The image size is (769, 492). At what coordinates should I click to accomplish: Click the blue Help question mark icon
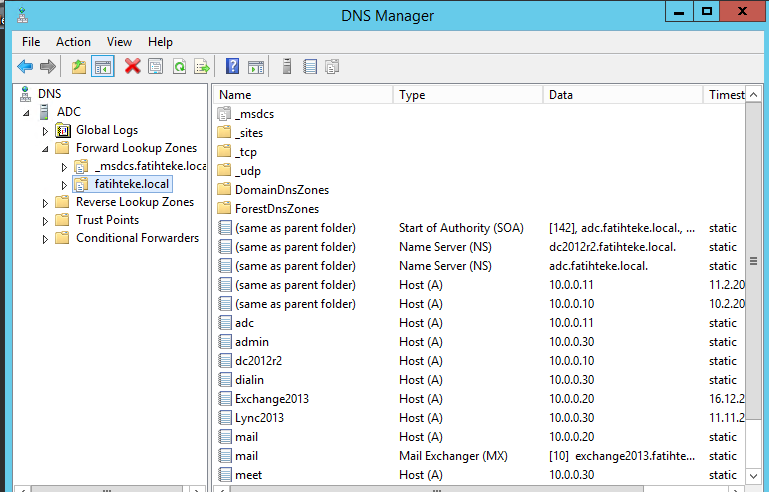[232, 66]
